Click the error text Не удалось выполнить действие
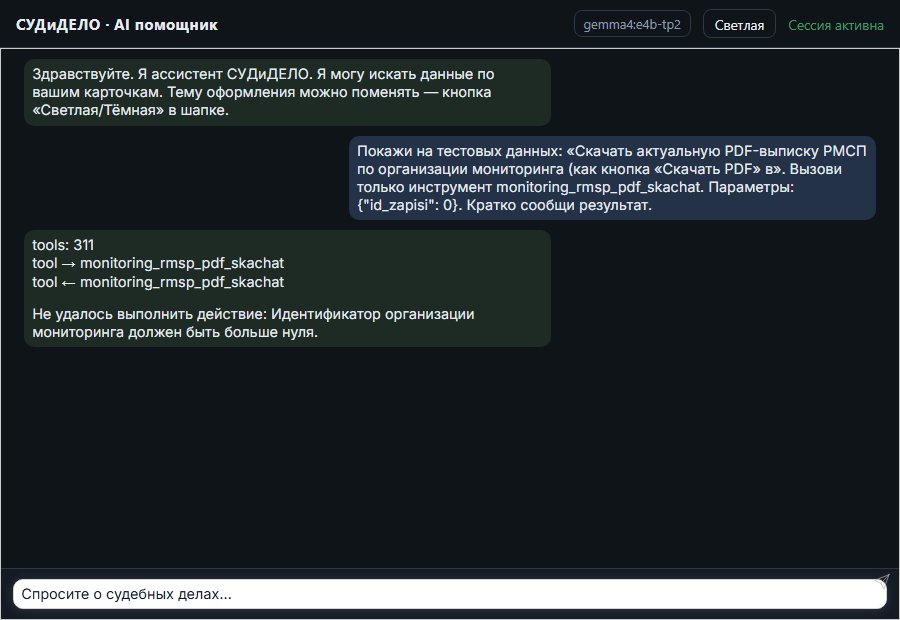The width and height of the screenshot is (900, 620). [x=253, y=323]
